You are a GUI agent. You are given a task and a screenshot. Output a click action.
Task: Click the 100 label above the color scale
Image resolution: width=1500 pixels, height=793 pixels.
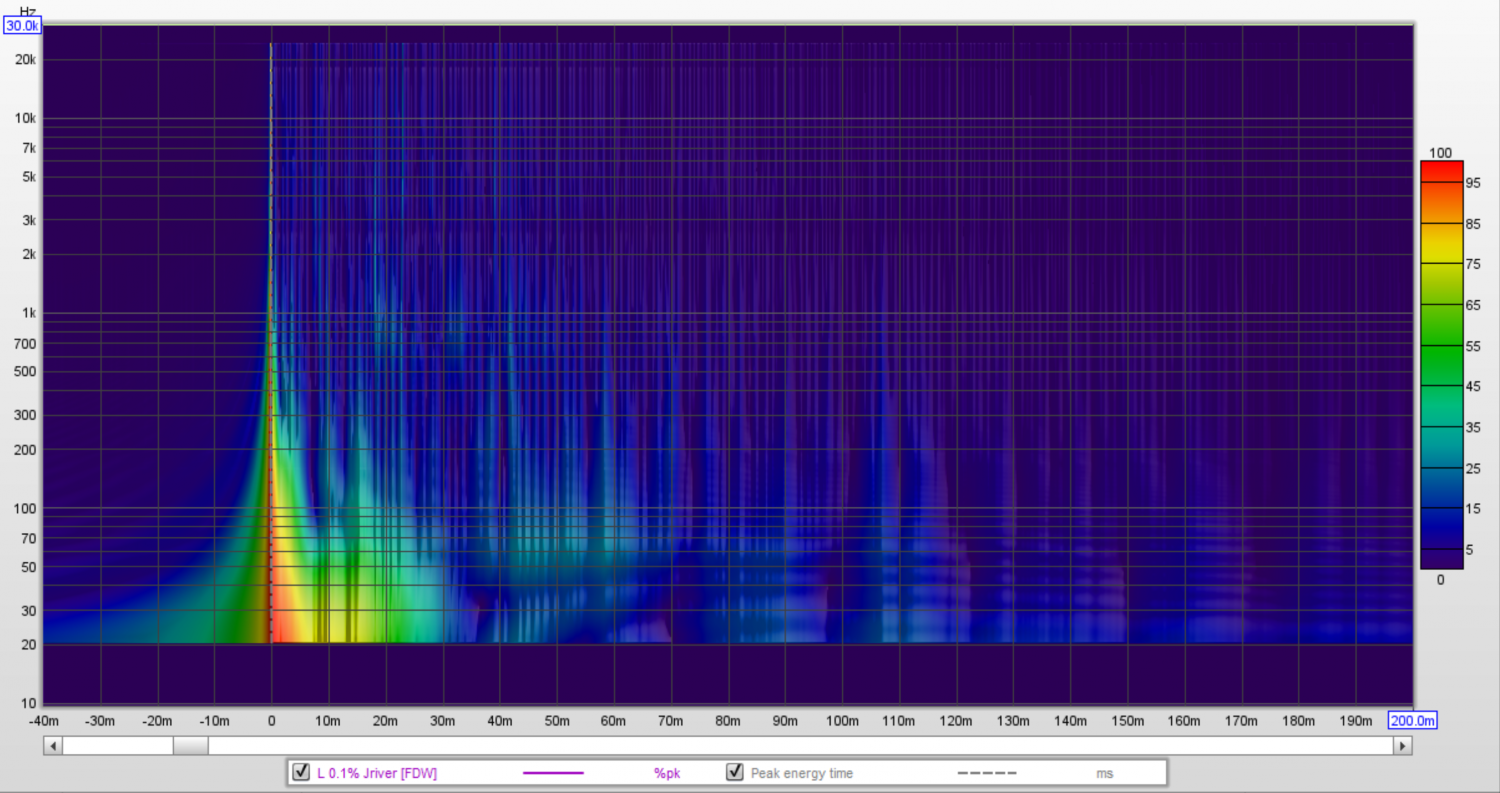pyautogui.click(x=1440, y=153)
